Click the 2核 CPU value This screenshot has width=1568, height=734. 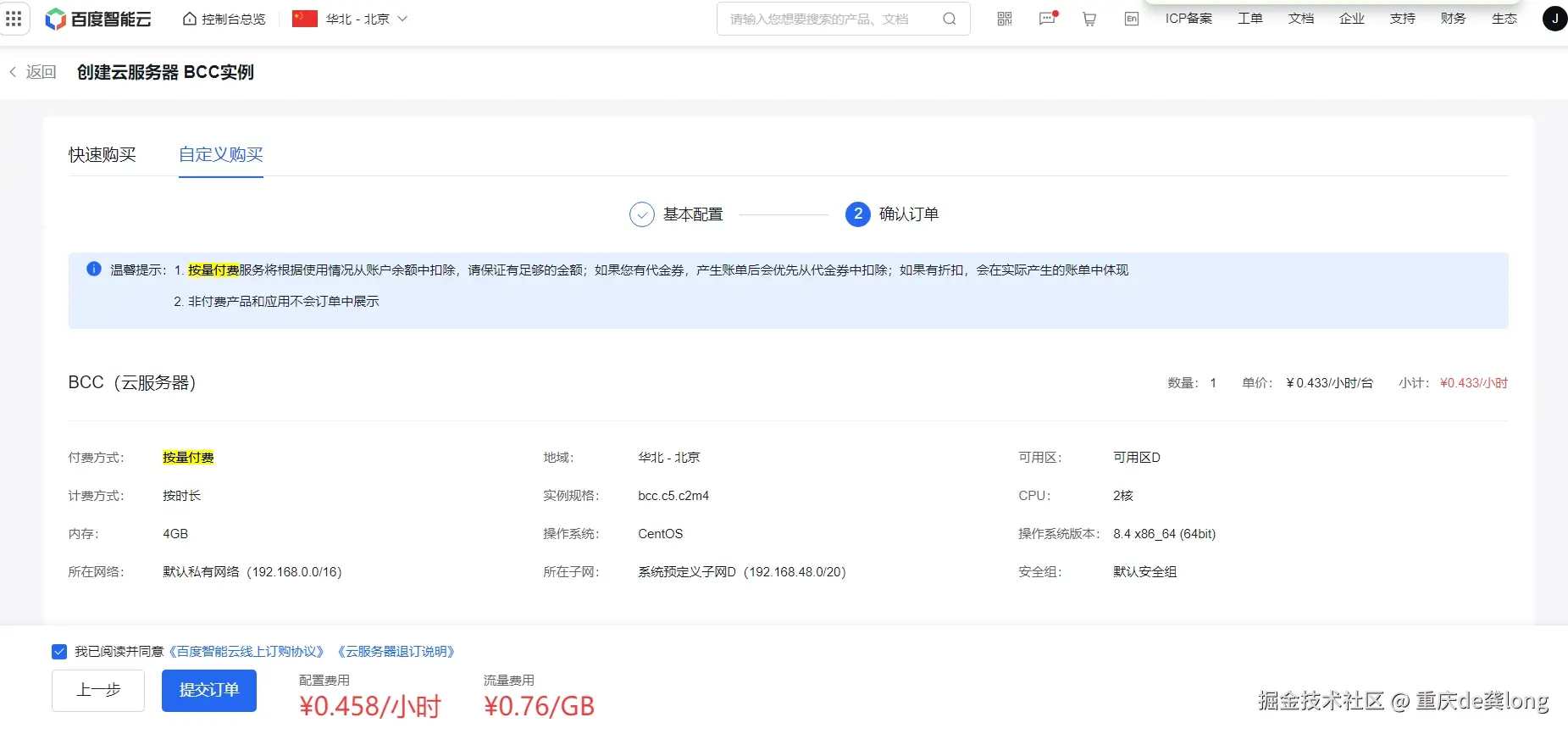point(1123,496)
